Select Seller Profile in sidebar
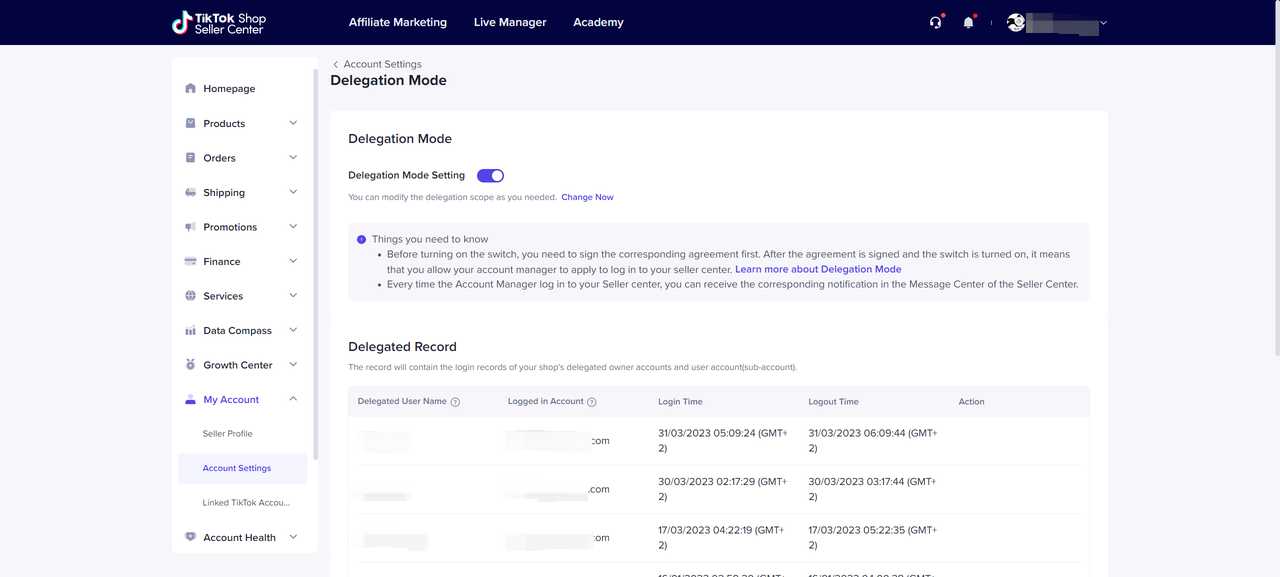Viewport: 1280px width, 577px height. pos(227,434)
